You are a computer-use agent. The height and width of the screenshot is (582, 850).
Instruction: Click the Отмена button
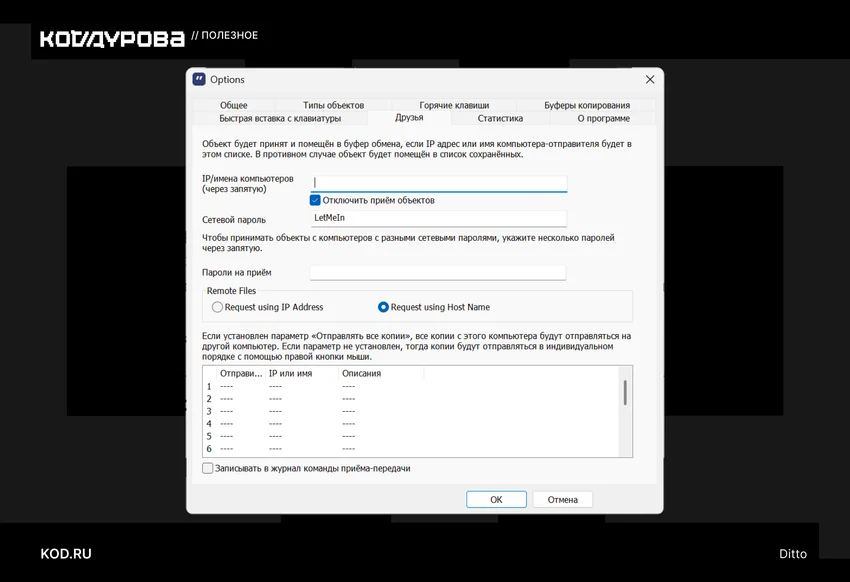pos(563,500)
